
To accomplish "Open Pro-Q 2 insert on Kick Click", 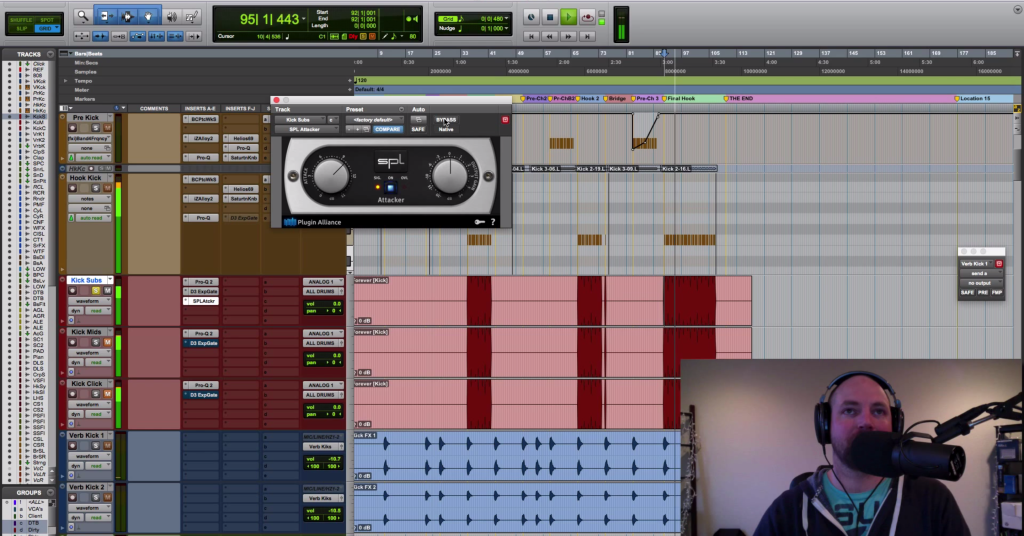I will 201,385.
